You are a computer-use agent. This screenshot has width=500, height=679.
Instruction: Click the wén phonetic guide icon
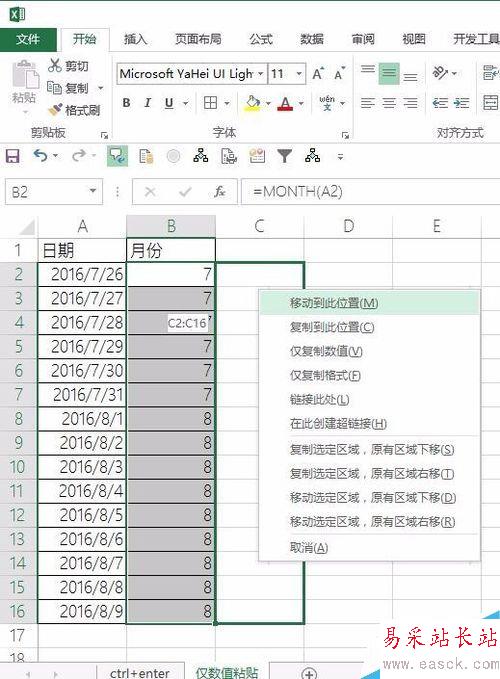327,103
